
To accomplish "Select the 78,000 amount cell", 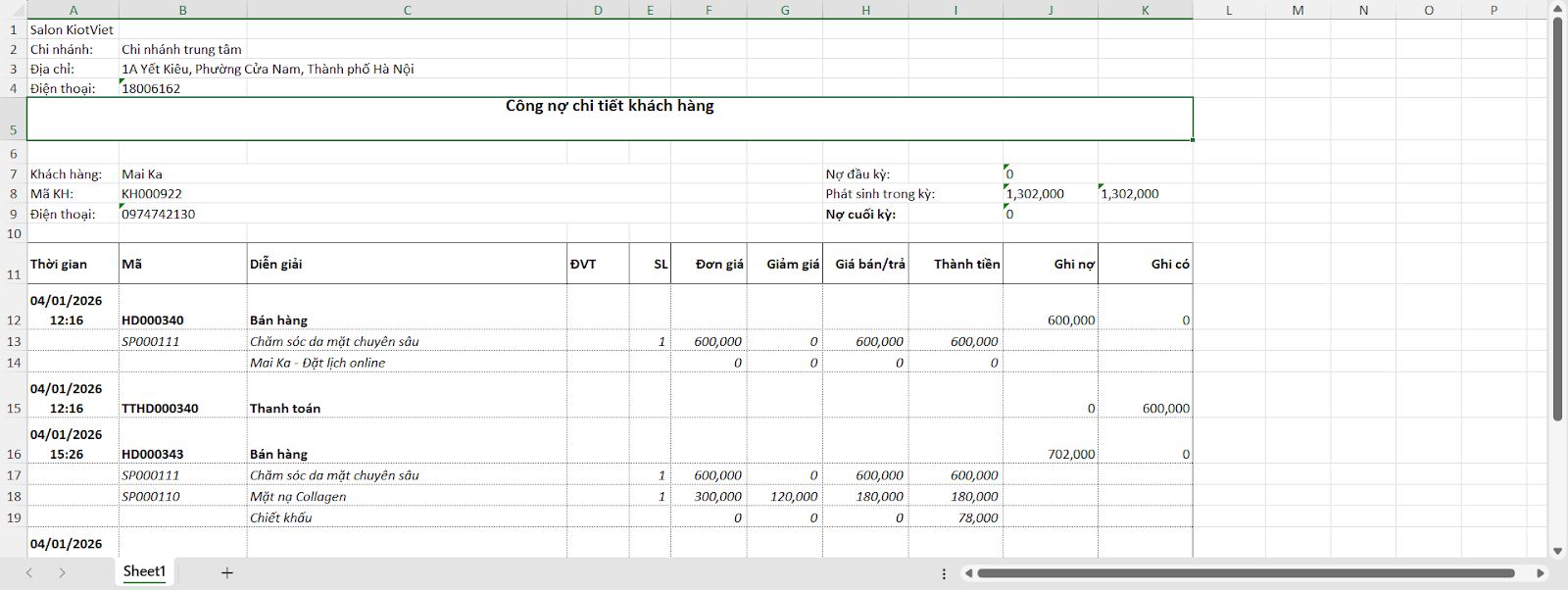I will click(955, 517).
